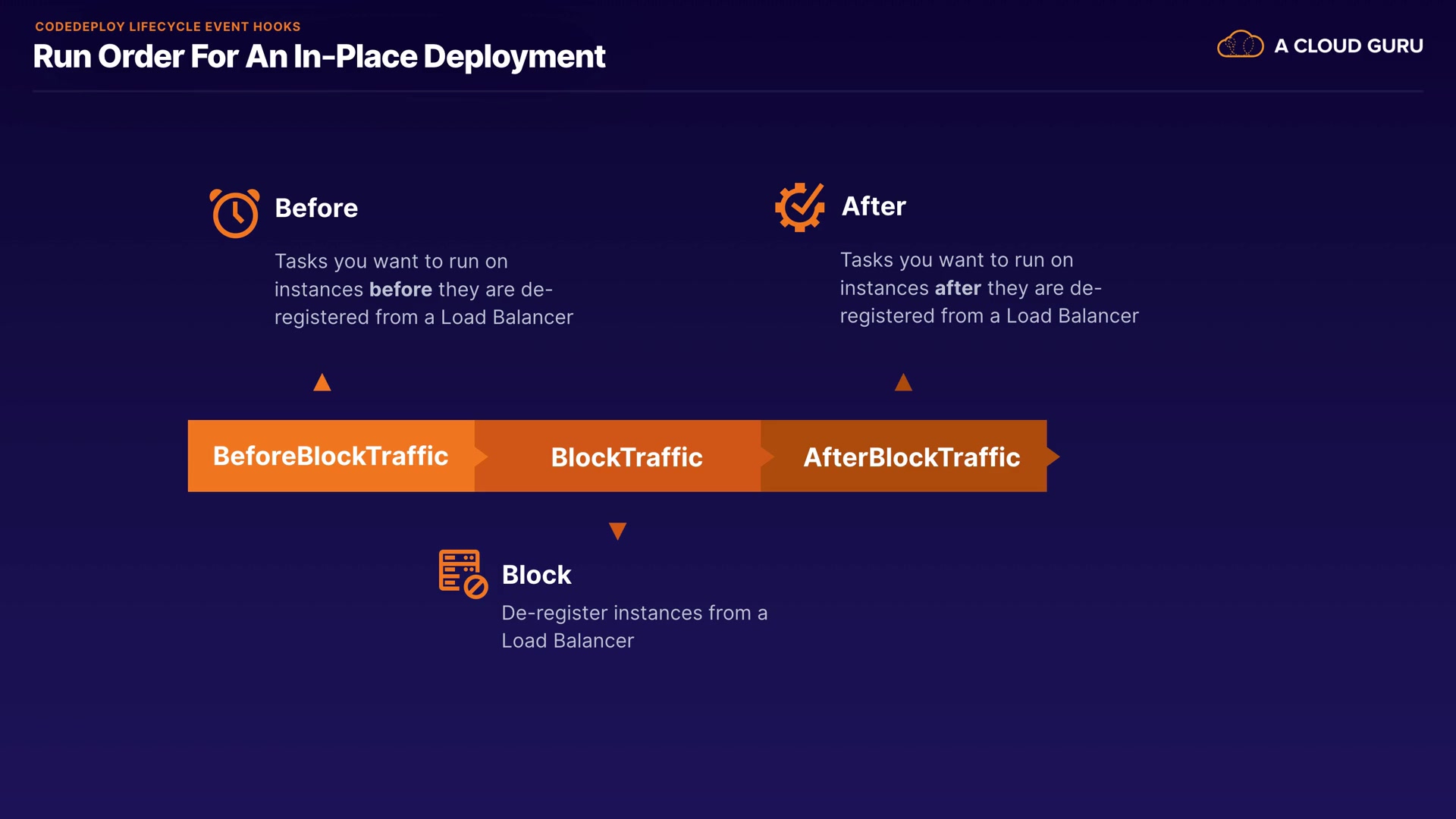The width and height of the screenshot is (1456, 819).
Task: Click the down triangle below BlockTraffic
Action: coord(617,530)
